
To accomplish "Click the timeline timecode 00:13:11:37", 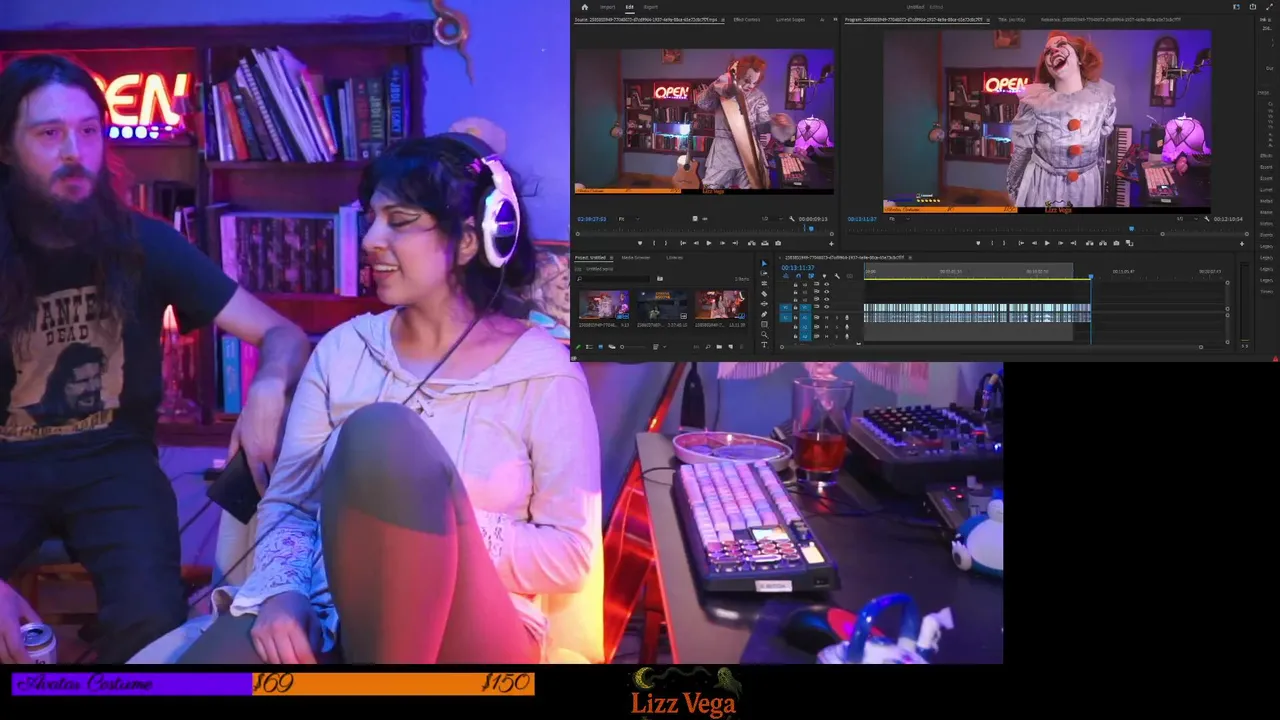I will pos(798,268).
